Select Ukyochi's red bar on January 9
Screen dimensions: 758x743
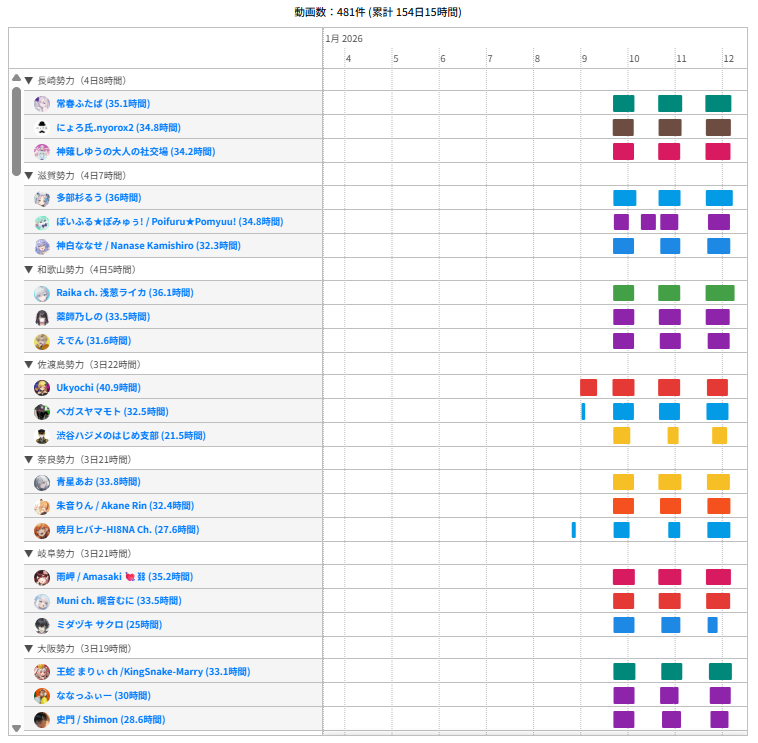(x=588, y=388)
